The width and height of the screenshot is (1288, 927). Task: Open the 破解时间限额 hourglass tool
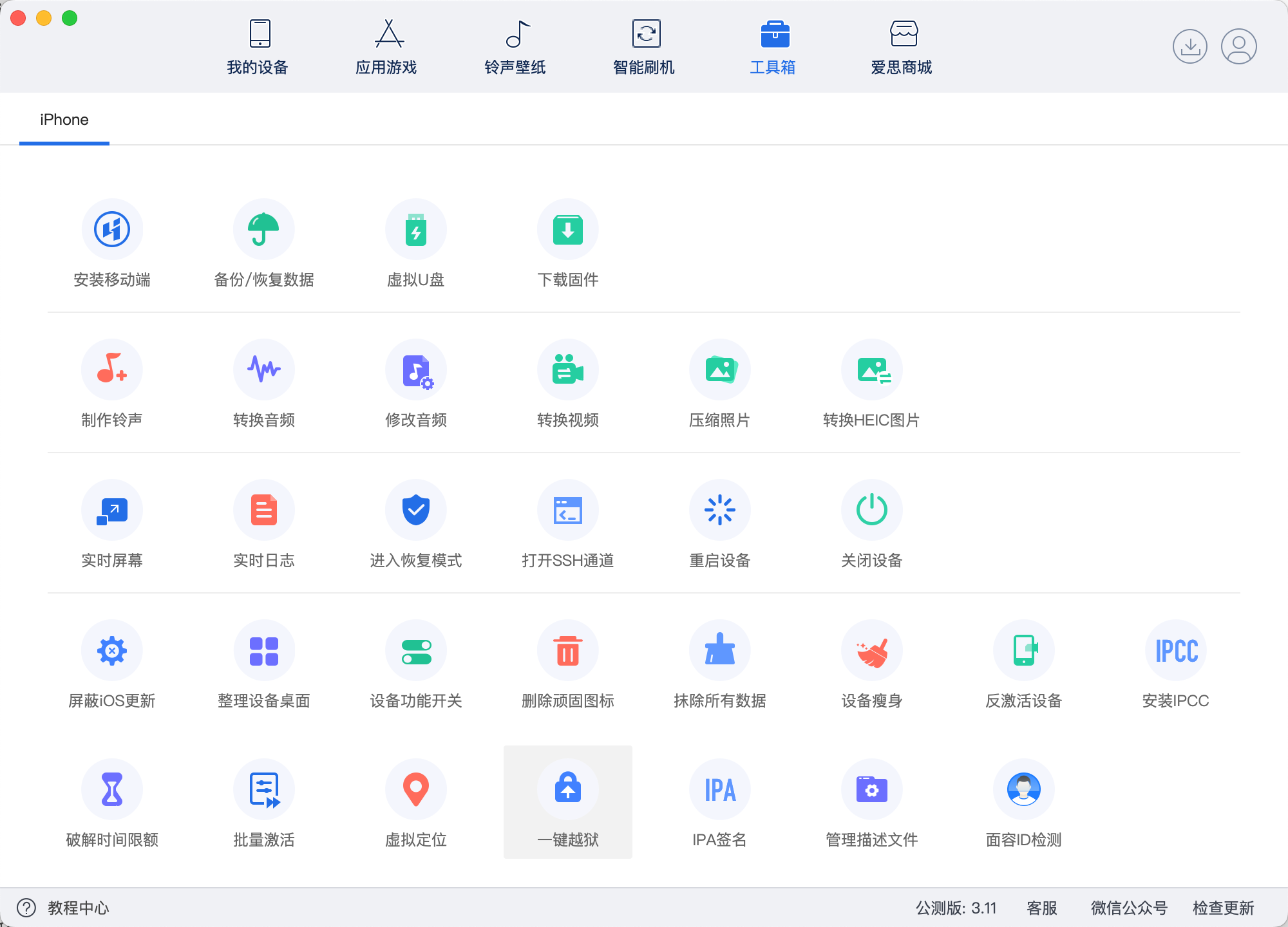click(112, 803)
